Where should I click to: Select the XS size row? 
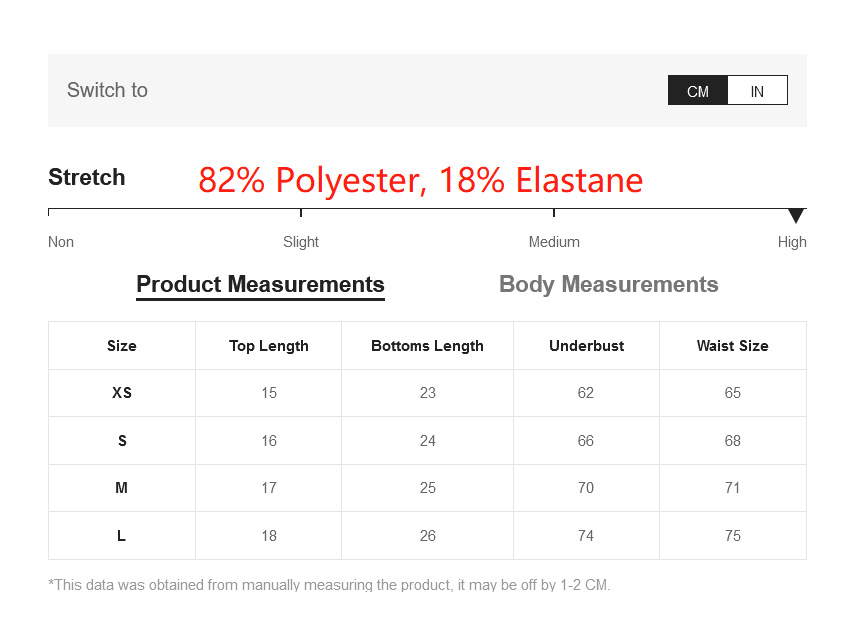(122, 393)
